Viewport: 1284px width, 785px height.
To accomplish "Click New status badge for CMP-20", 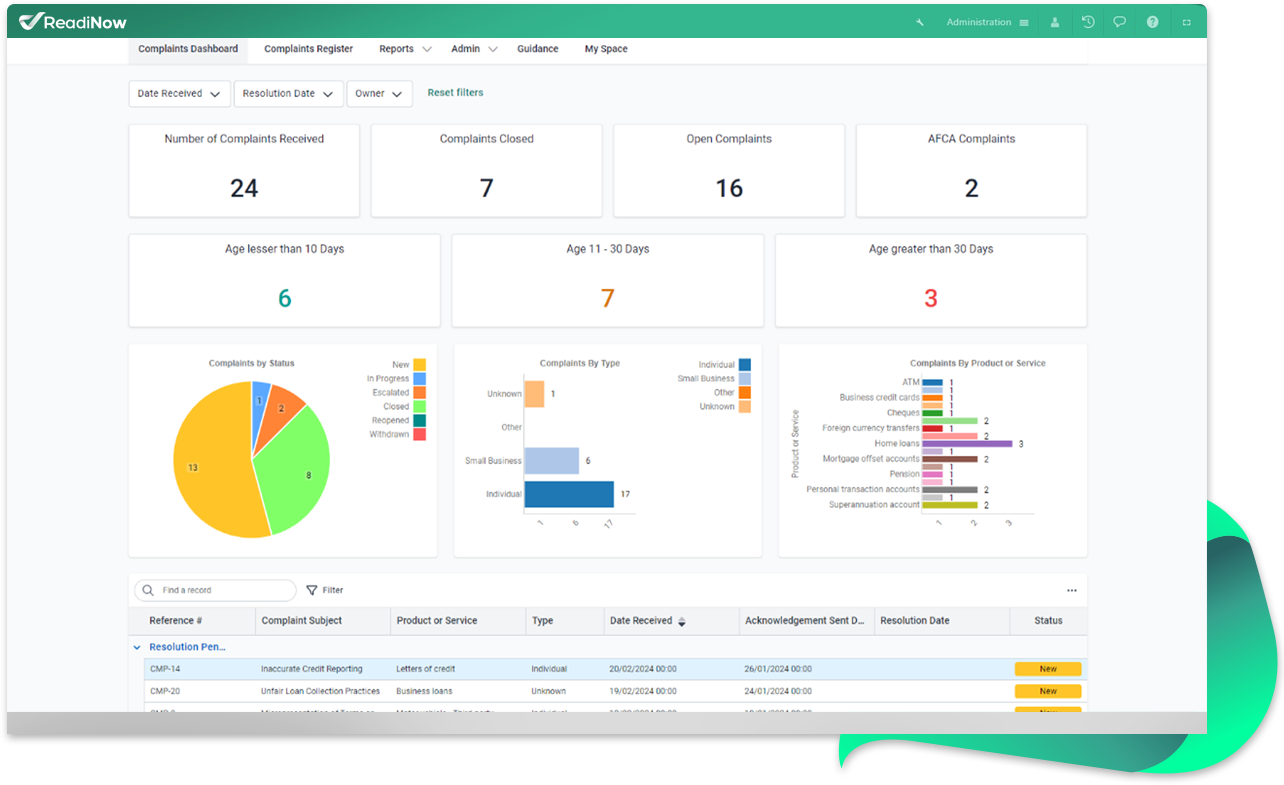I will [x=1048, y=691].
